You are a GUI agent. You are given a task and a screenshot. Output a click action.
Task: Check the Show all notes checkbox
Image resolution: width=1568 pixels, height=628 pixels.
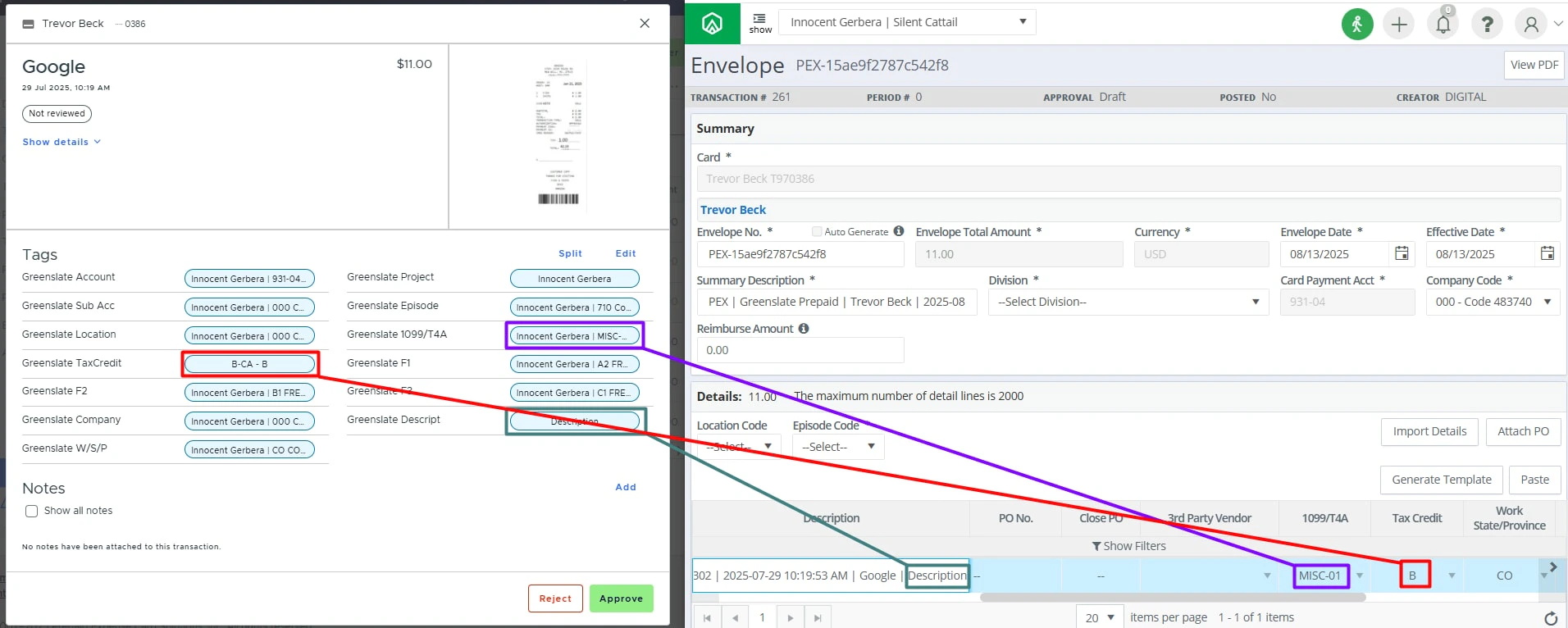[31, 511]
